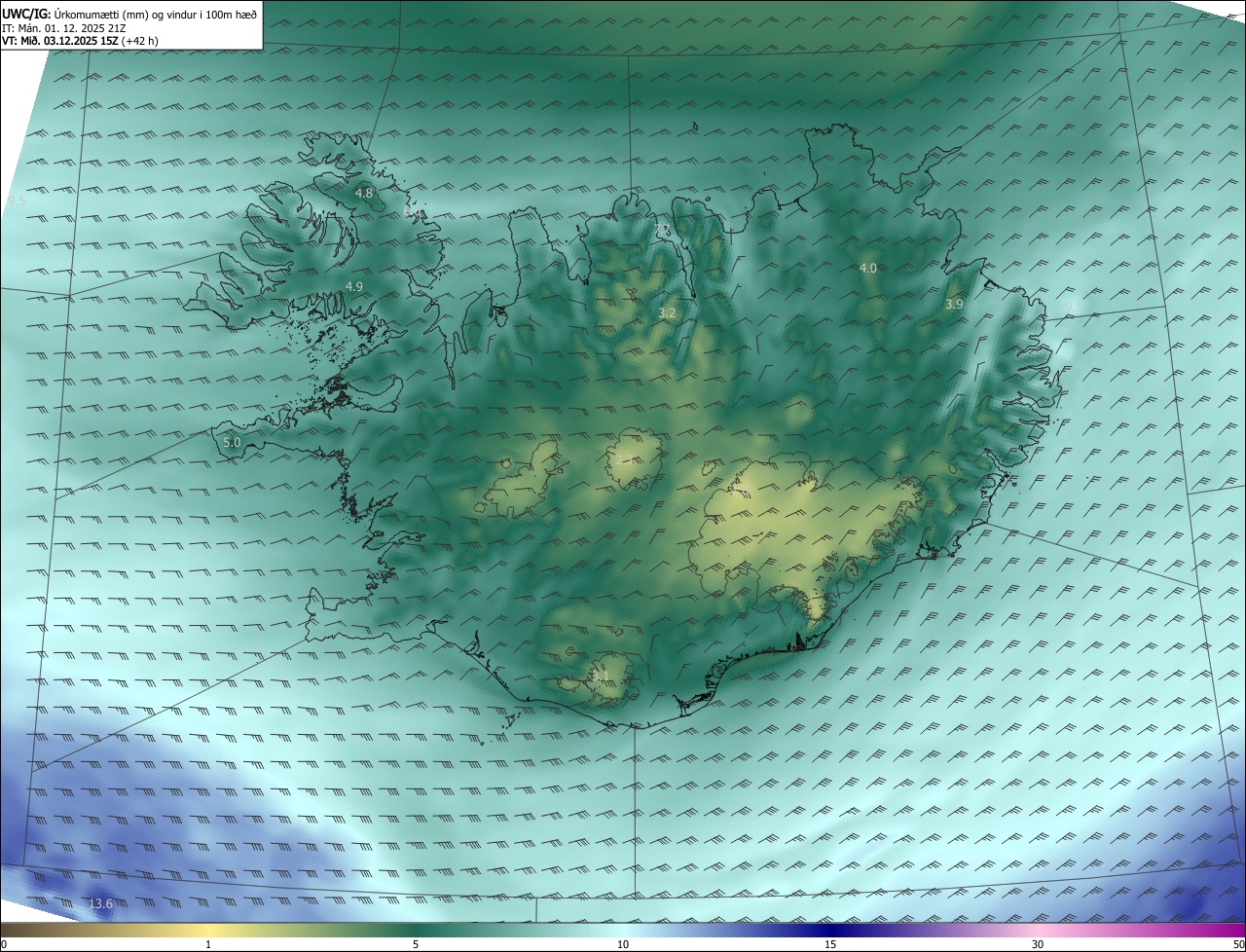Click the "1" tick label on the colorbar

pyautogui.click(x=207, y=944)
